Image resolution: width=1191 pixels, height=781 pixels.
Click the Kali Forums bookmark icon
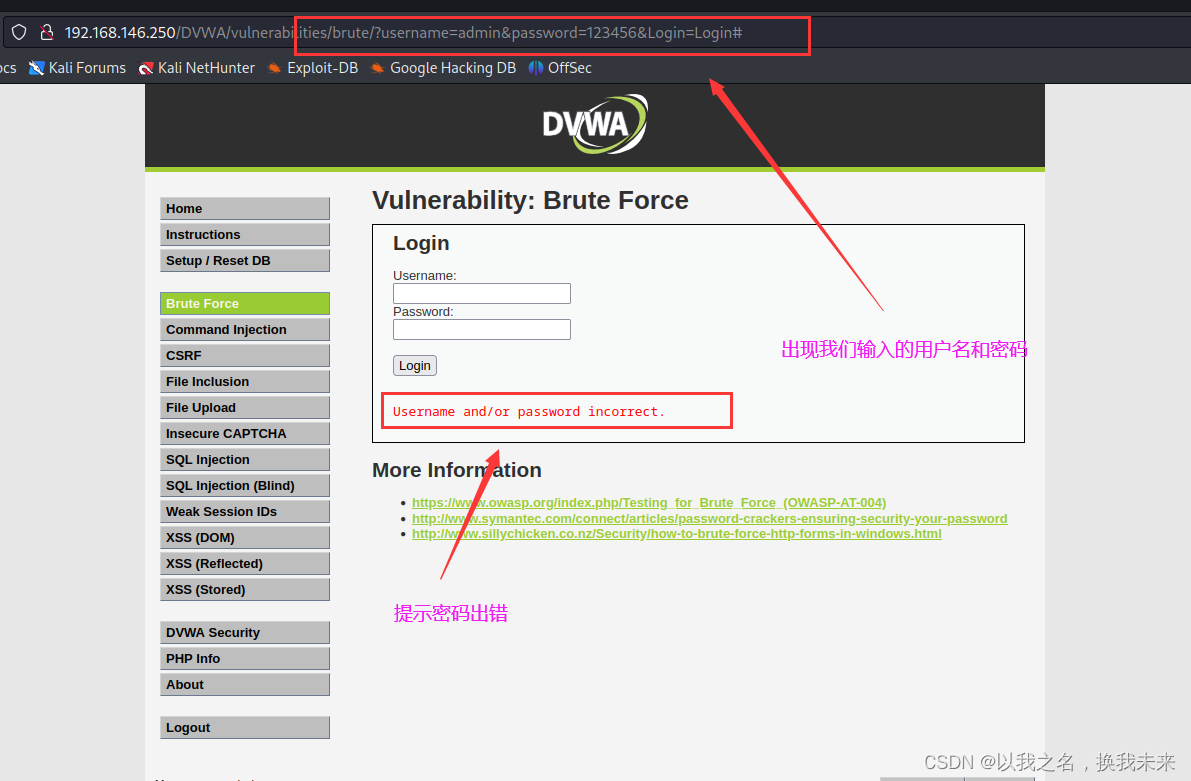(36, 68)
